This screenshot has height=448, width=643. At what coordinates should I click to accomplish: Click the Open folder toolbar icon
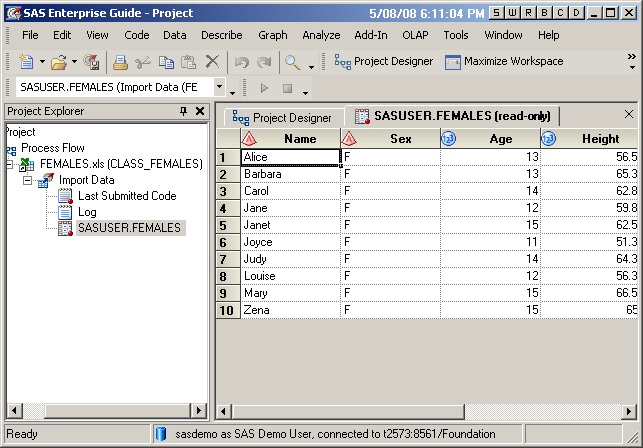click(x=57, y=62)
